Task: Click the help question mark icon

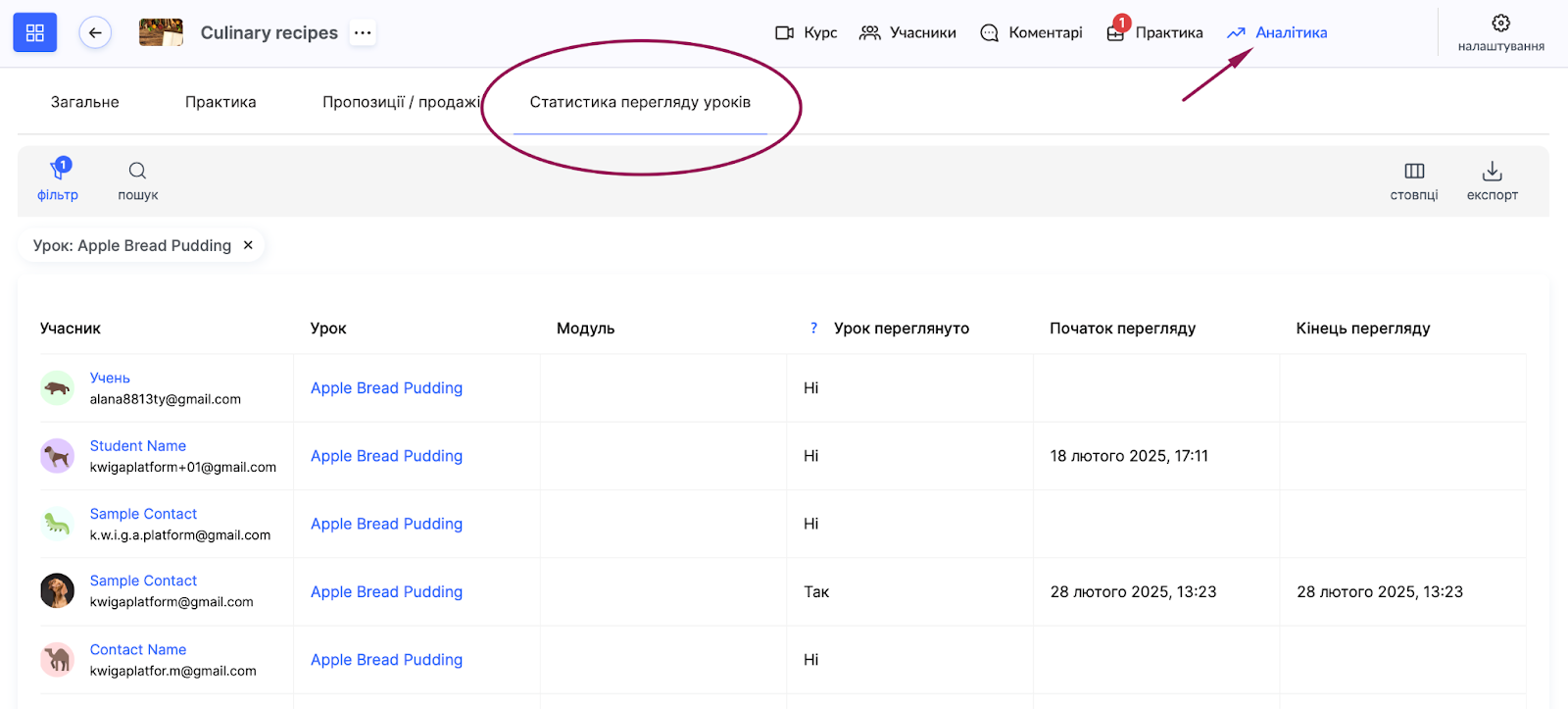Action: [813, 329]
